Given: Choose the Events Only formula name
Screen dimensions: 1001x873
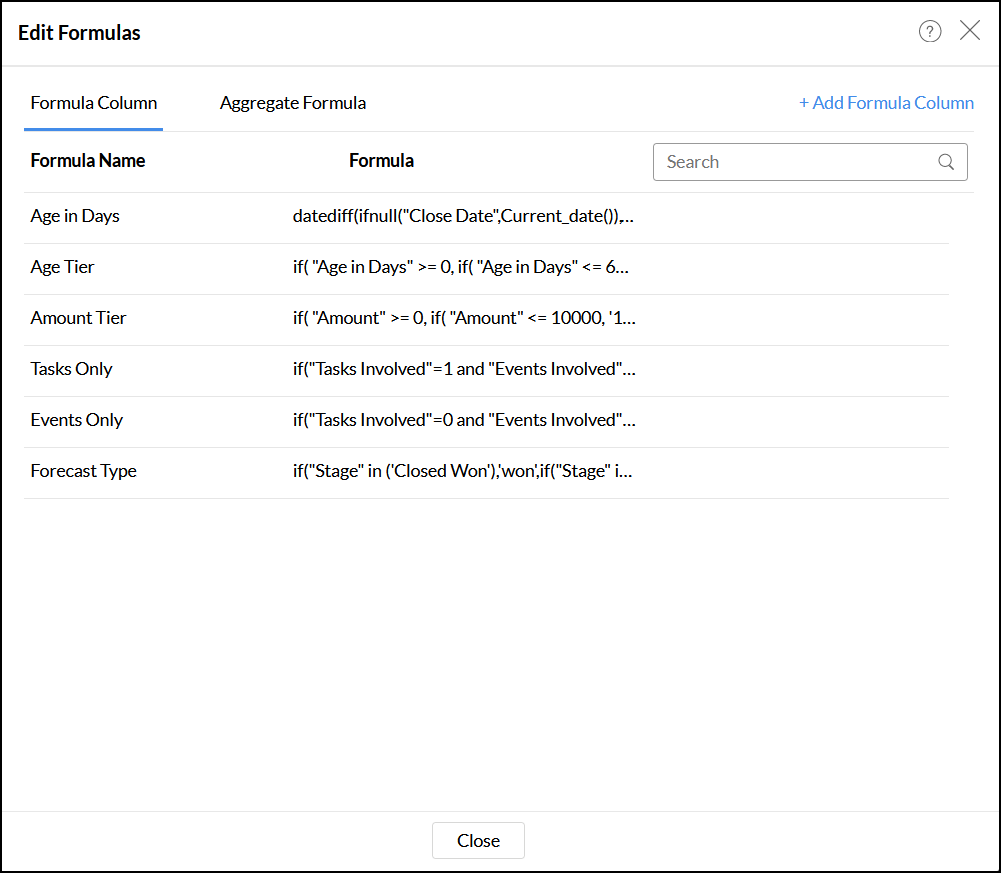Looking at the screenshot, I should pos(77,420).
